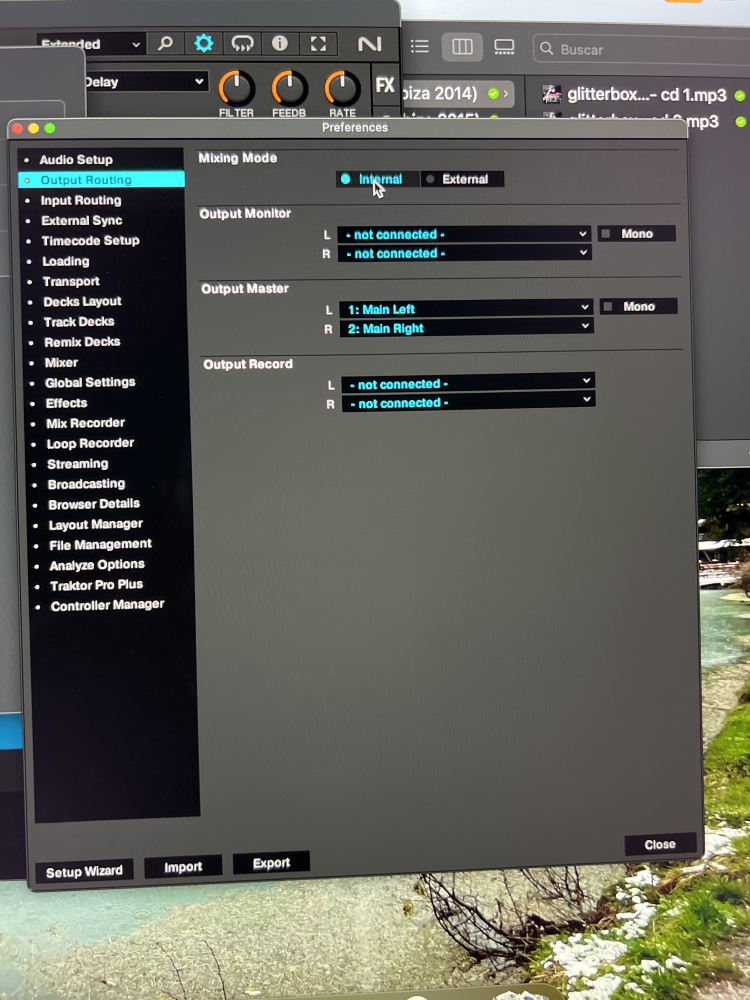This screenshot has width=750, height=1000.
Task: Open Streaming preferences section
Action: (x=77, y=464)
